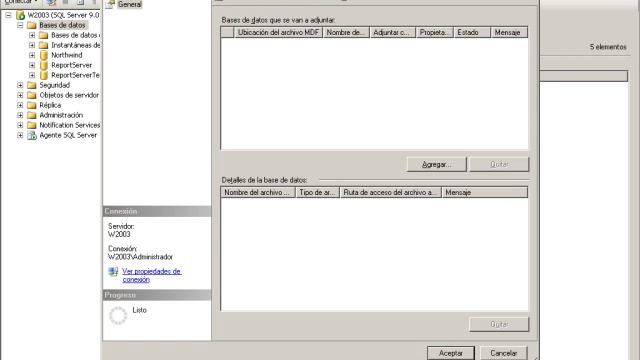Open the Conectar dropdown in Object Explorer
Screen dimensions: 640x360
[x=21, y=2]
